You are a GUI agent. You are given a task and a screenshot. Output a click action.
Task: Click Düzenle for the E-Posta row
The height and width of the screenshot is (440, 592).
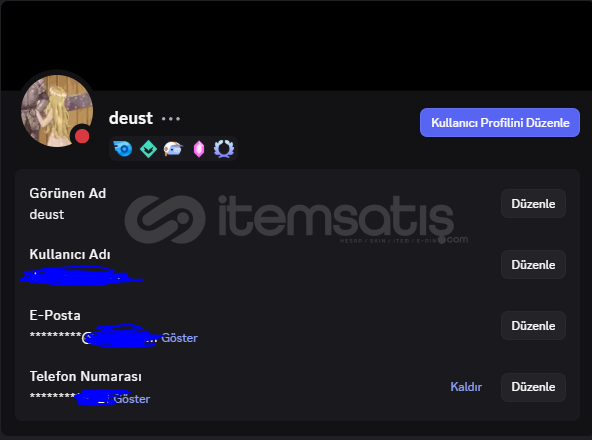tap(533, 326)
